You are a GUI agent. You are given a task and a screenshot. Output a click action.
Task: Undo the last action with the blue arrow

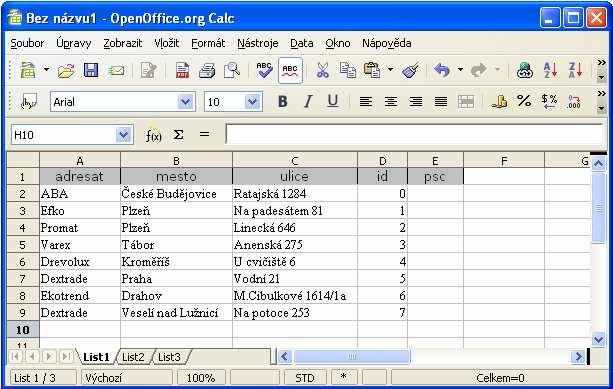(442, 71)
